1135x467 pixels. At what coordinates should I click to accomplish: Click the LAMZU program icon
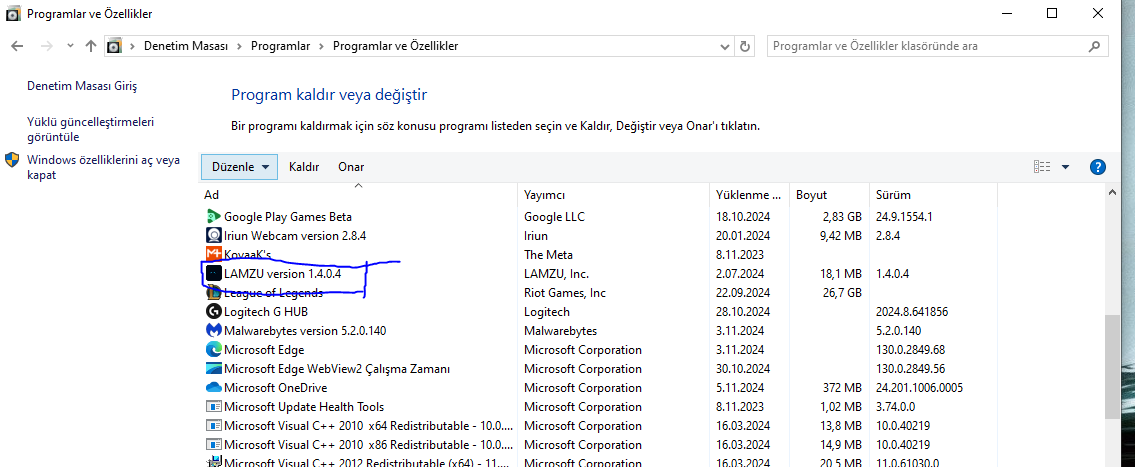click(x=213, y=274)
